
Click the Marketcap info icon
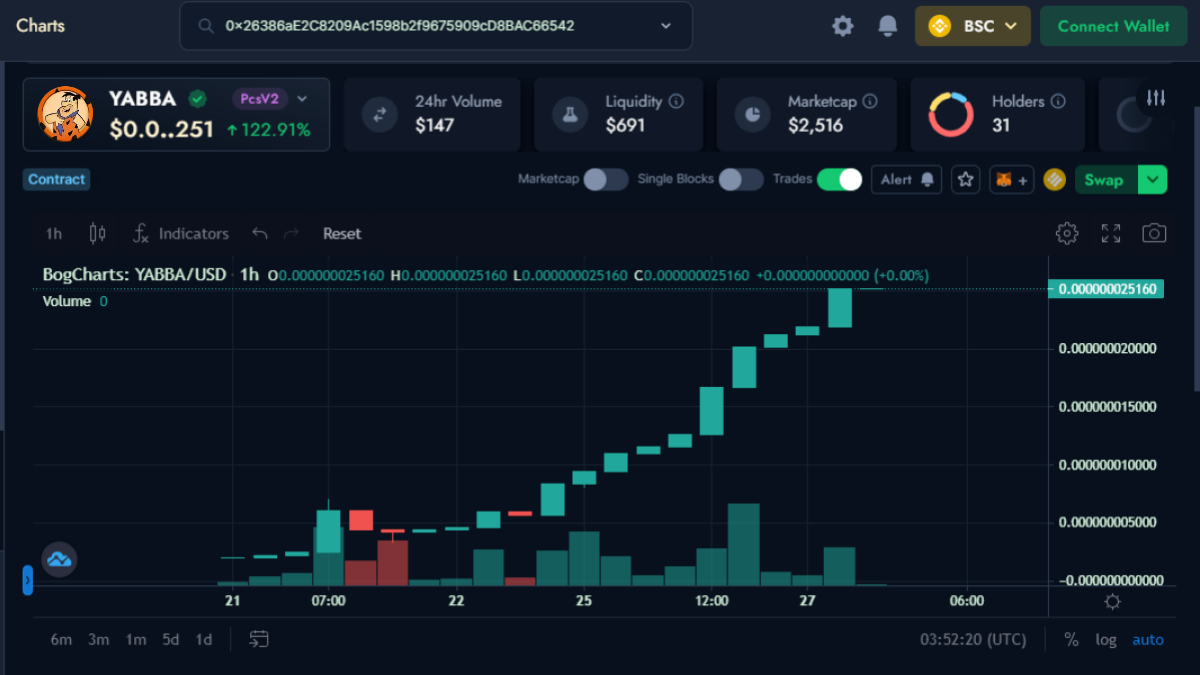pos(870,101)
